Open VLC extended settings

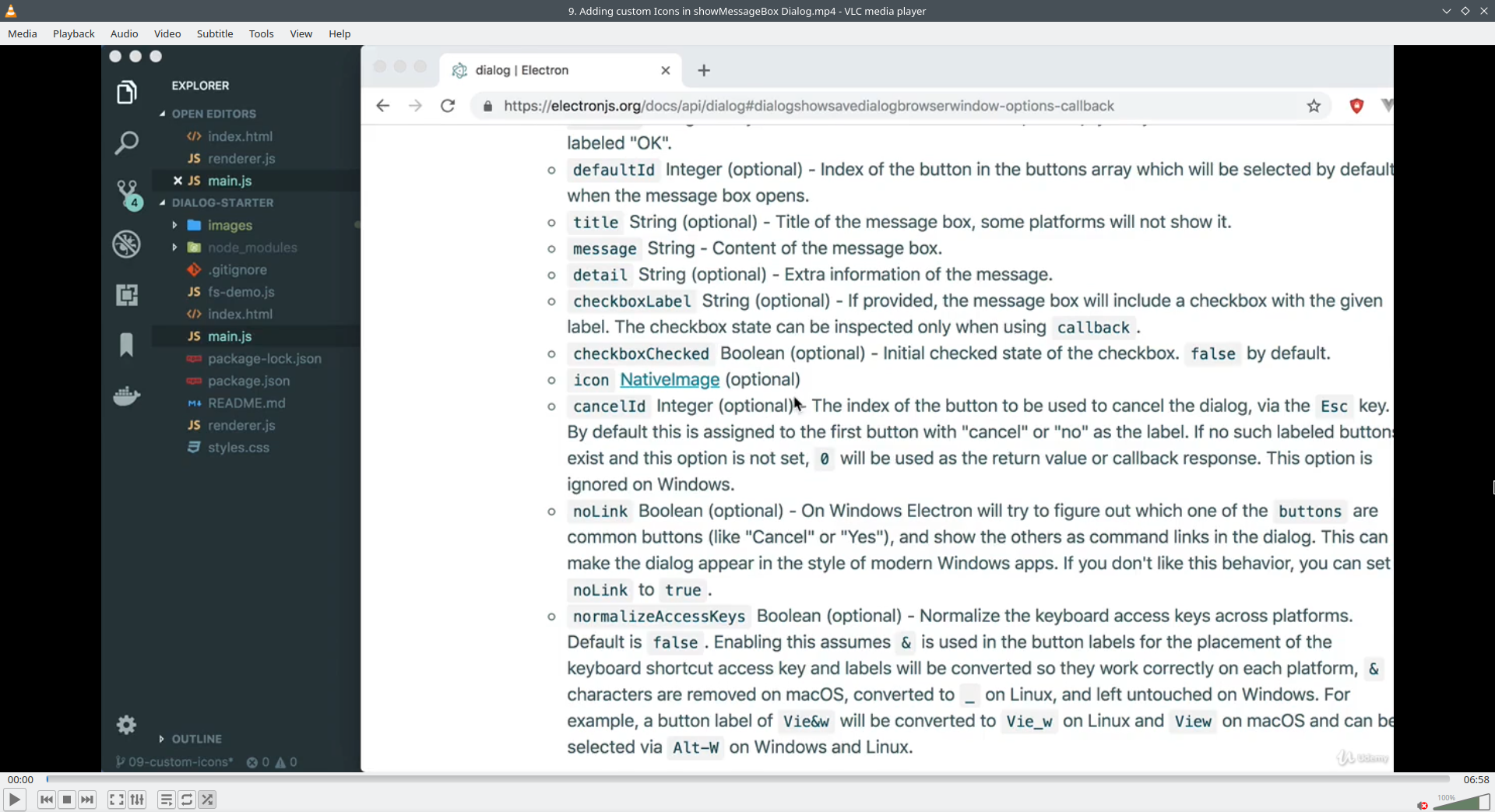(x=137, y=800)
